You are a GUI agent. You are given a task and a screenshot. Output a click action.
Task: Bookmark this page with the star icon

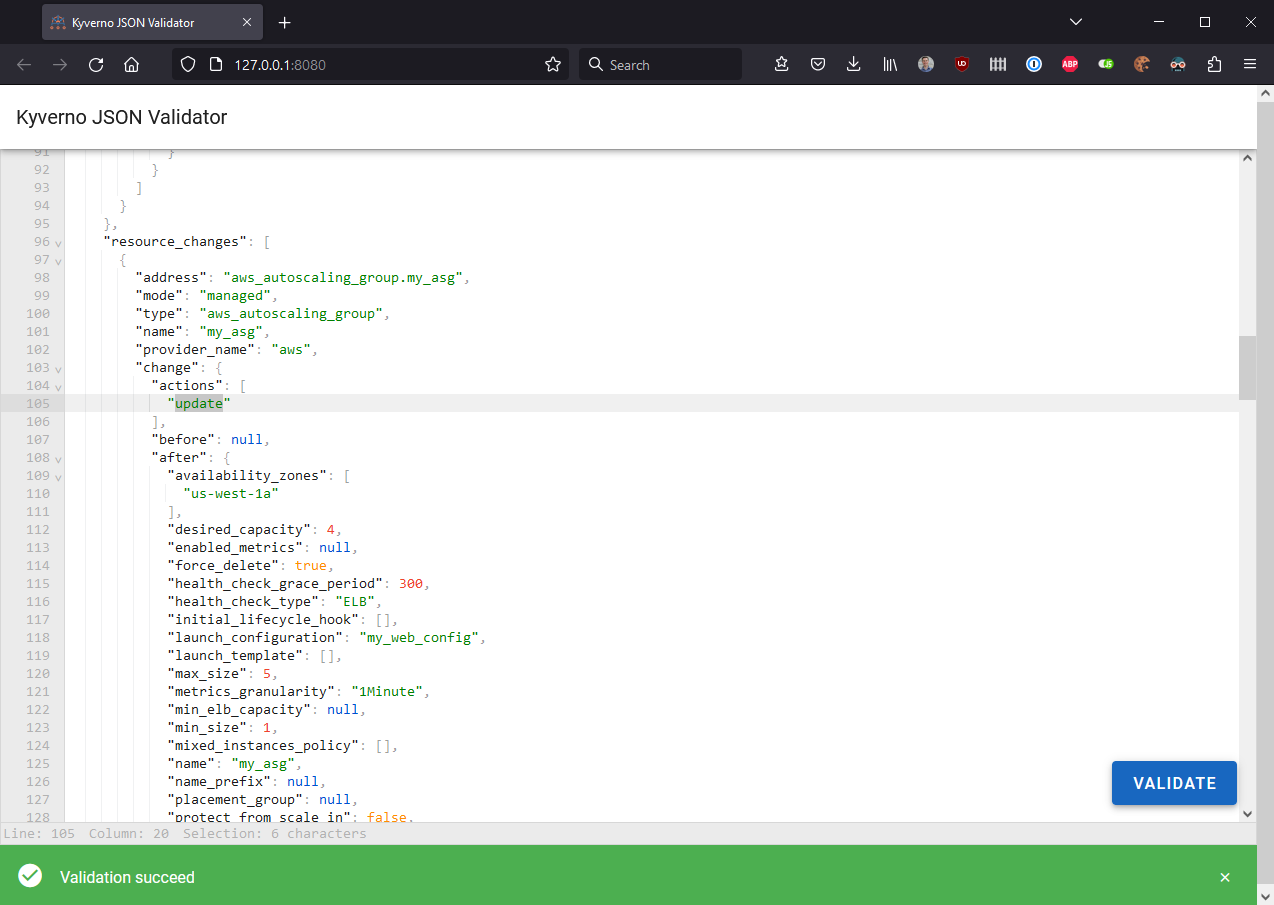pyautogui.click(x=553, y=64)
